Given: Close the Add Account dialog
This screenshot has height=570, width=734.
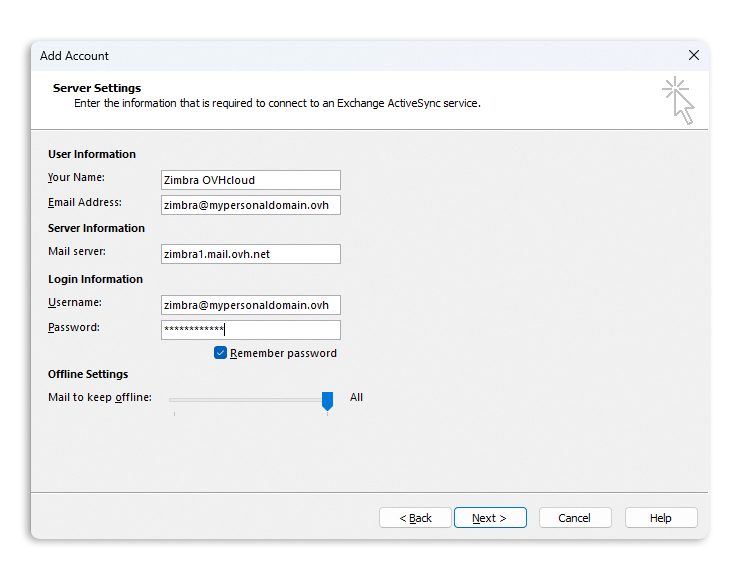Looking at the screenshot, I should pyautogui.click(x=693, y=55).
